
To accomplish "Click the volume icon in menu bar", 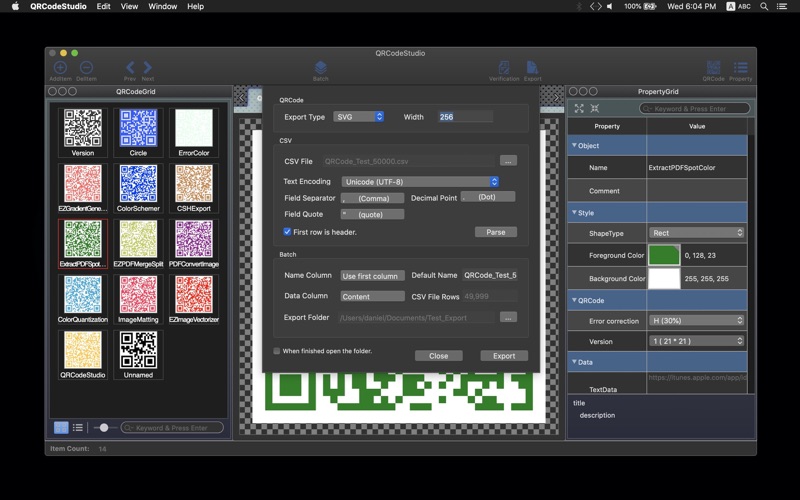I will [x=610, y=7].
